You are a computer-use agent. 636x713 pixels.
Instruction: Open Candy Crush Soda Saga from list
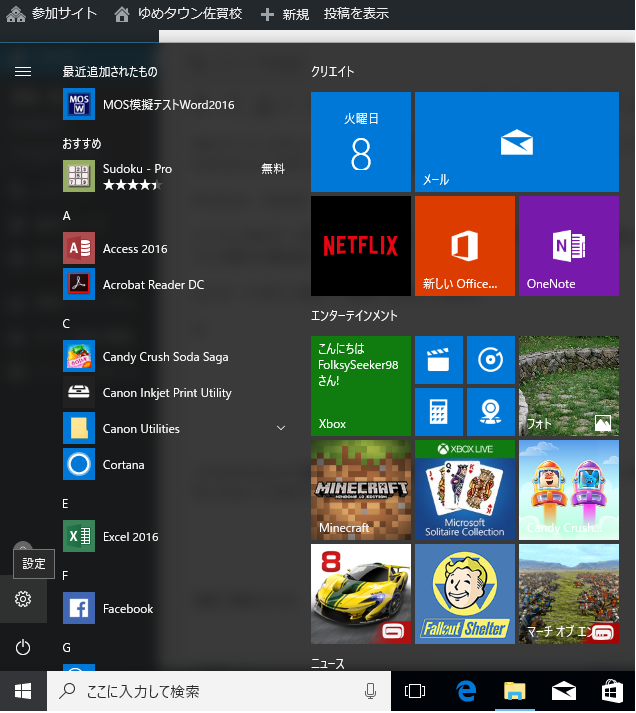click(175, 356)
